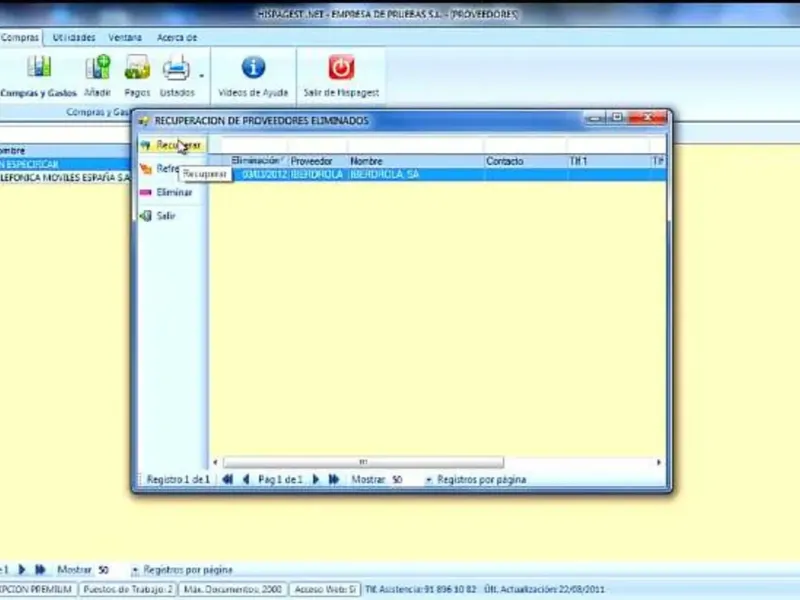
Task: Open Compras y Gastos ribbon icon
Action: [x=38, y=67]
